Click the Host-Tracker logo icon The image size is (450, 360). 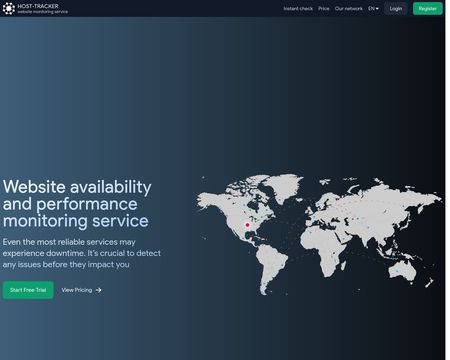click(x=9, y=8)
